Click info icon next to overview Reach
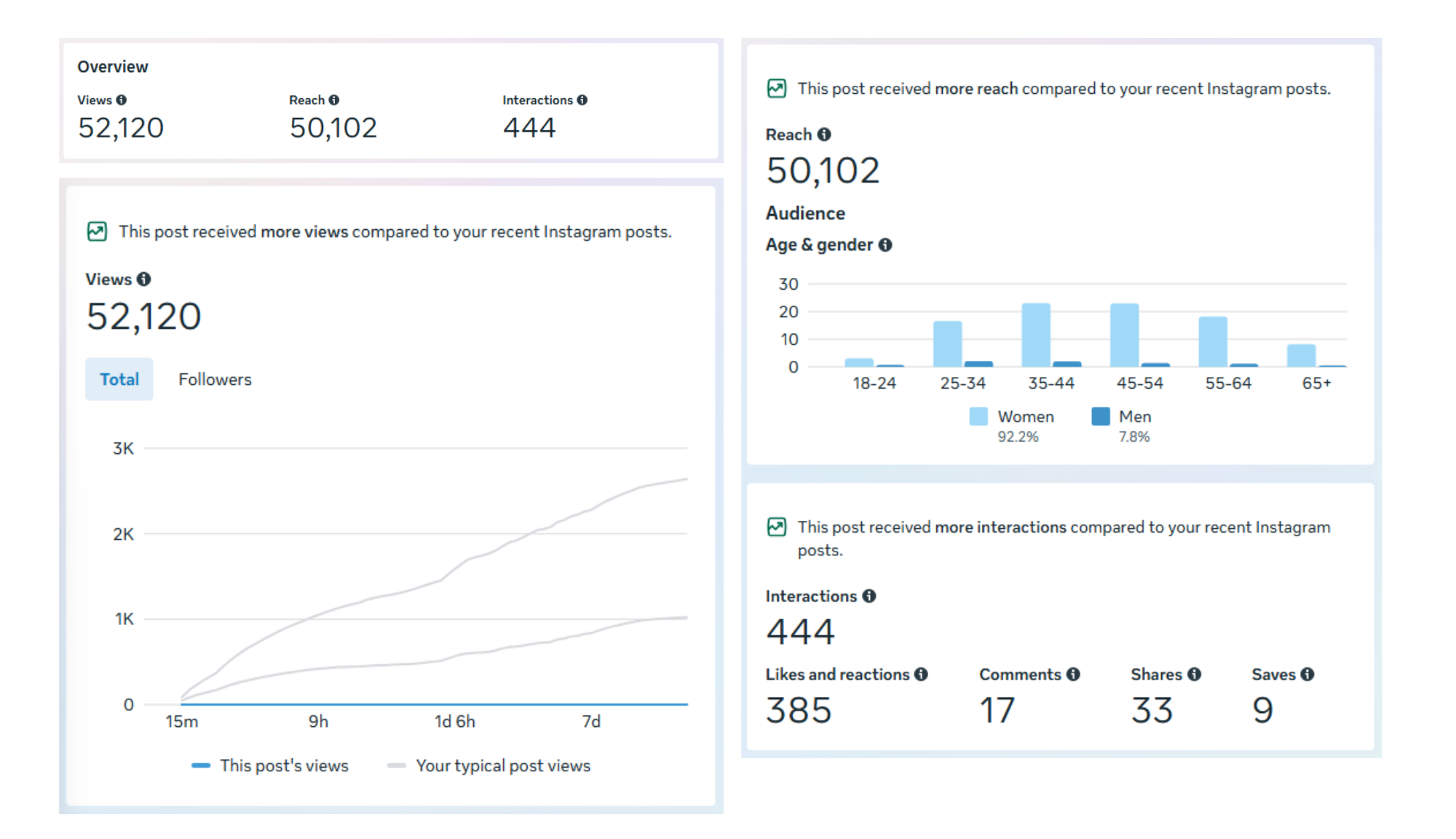 pyautogui.click(x=334, y=100)
